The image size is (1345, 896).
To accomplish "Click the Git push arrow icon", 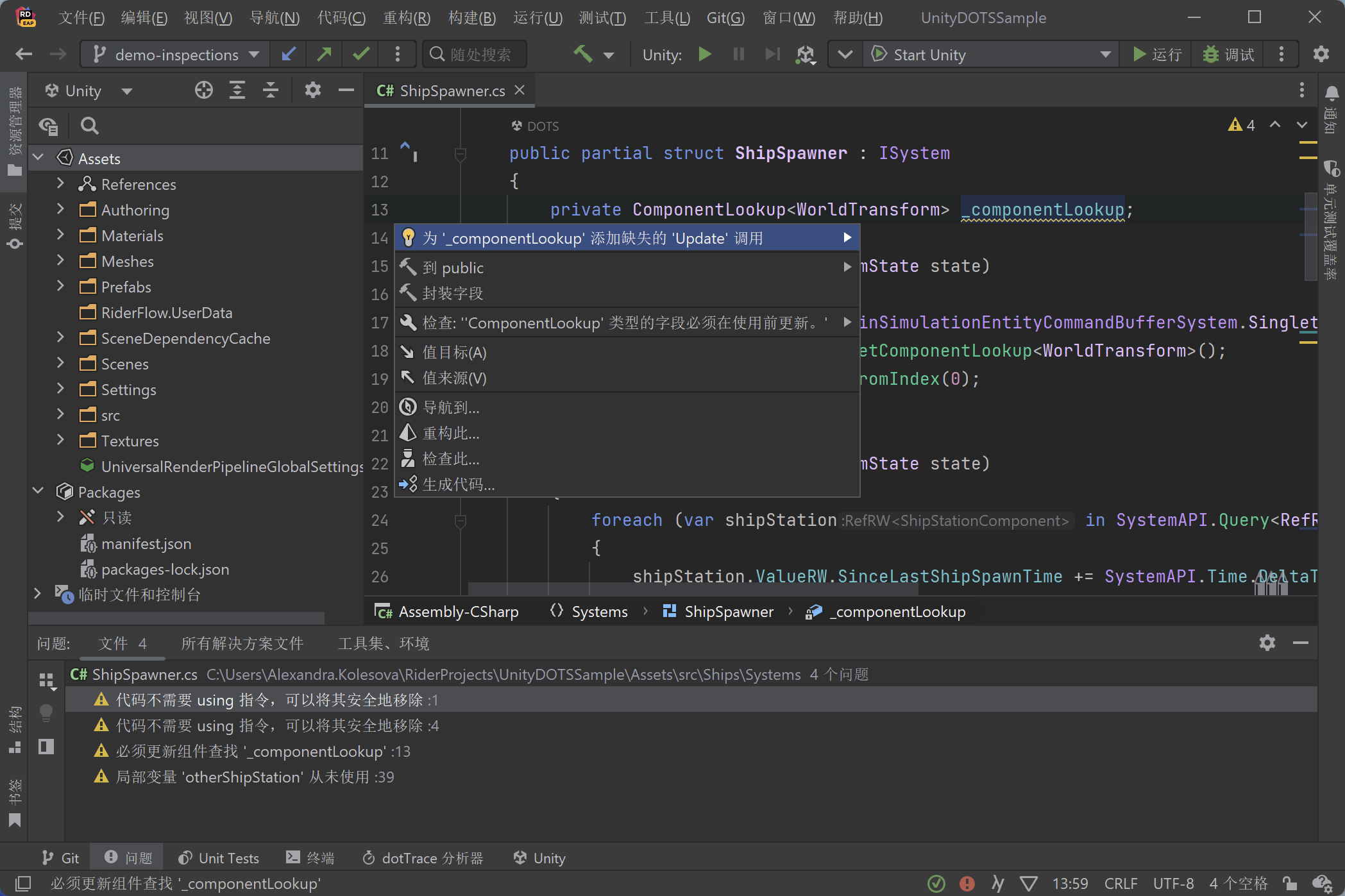I will 325,55.
